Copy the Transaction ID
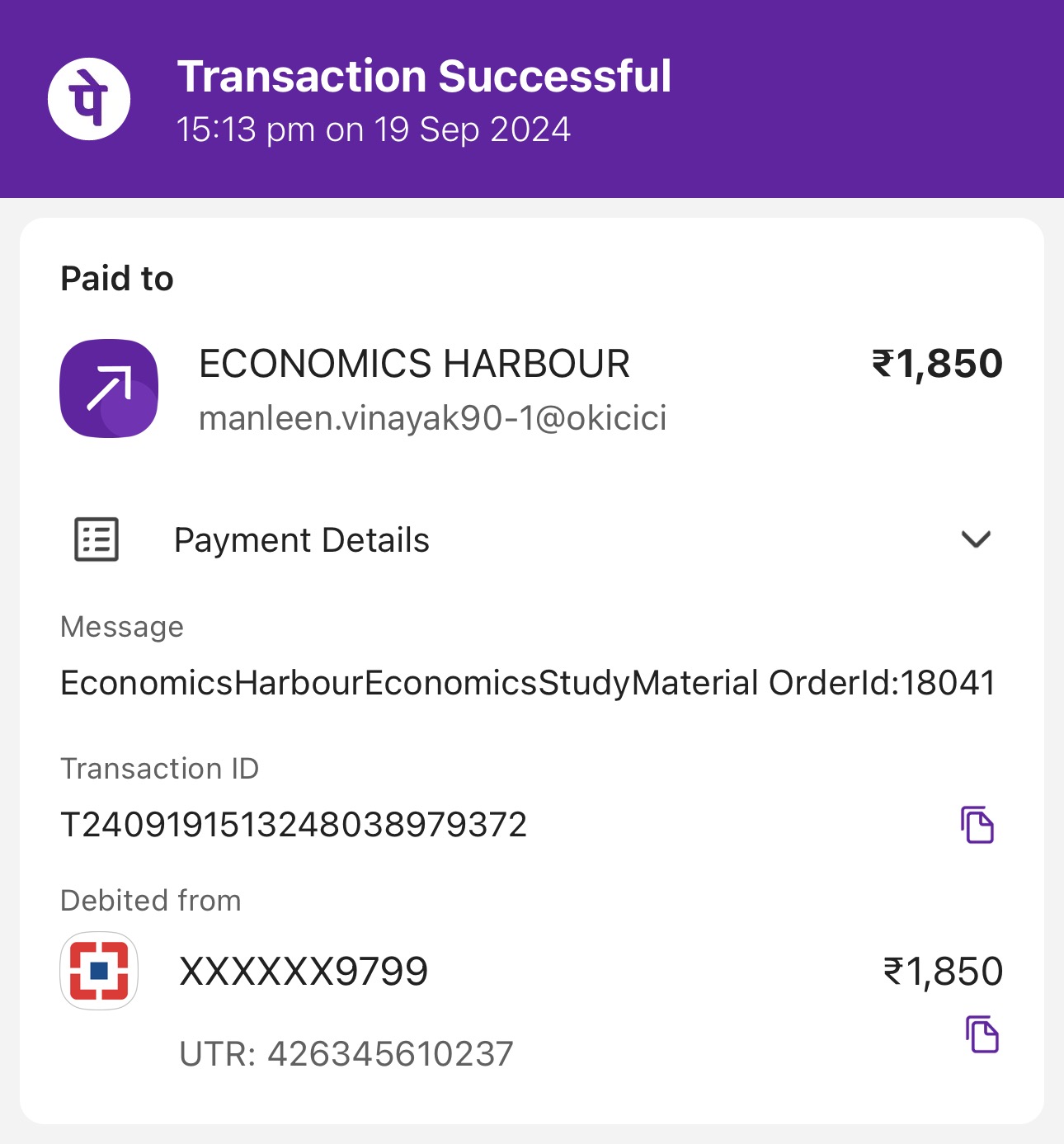The width and height of the screenshot is (1064, 1144). point(977,824)
